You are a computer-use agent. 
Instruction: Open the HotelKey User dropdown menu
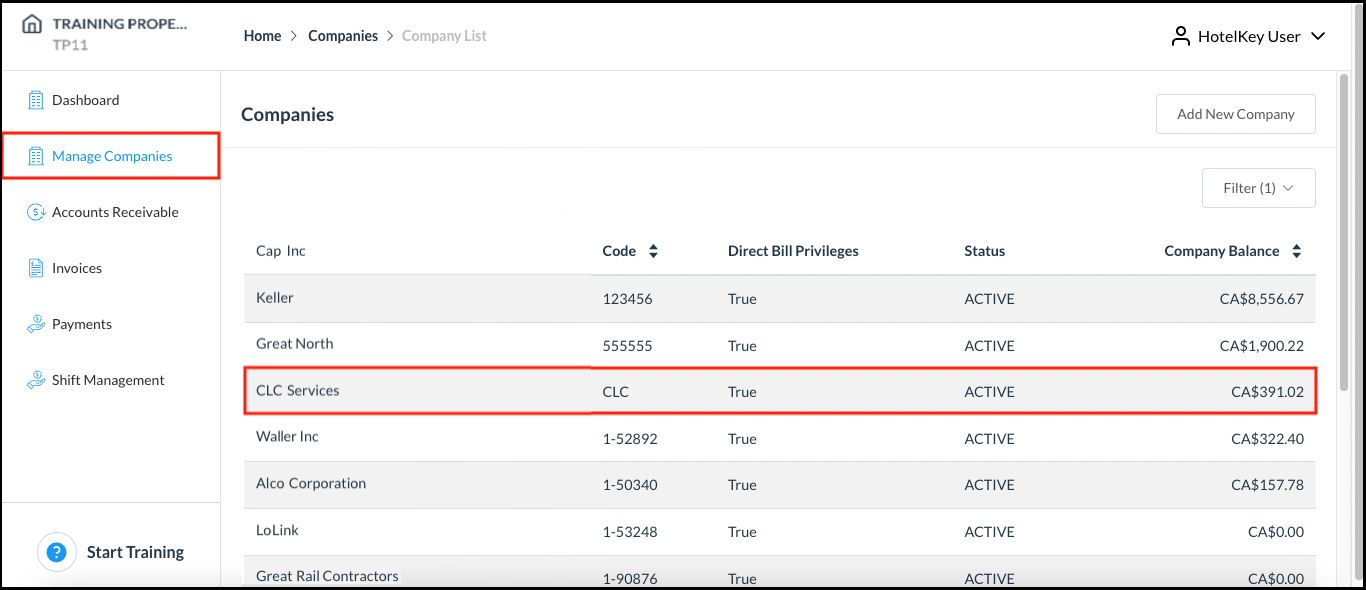(x=1317, y=36)
